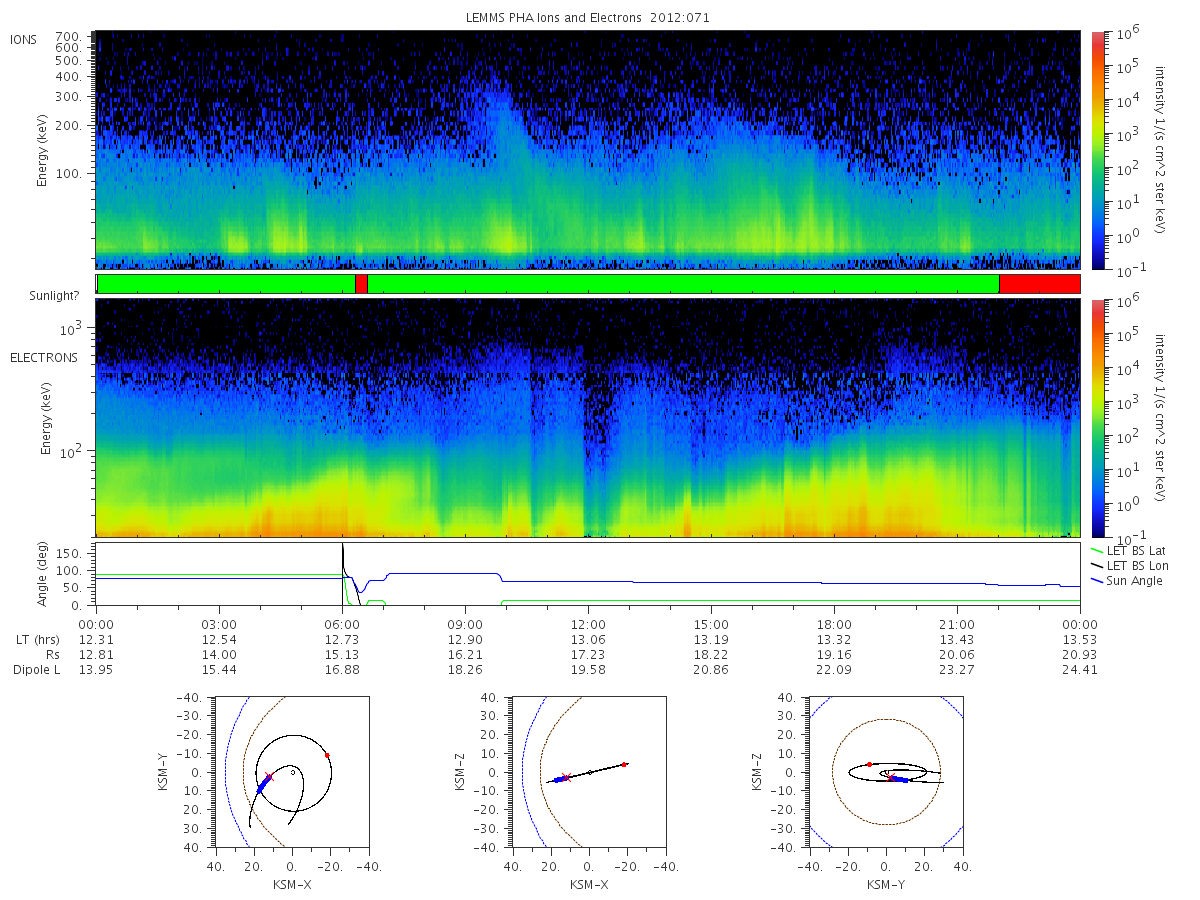Open the KSM-Y versus KSM-Z orbit plot
Viewport: 1200px width, 900px height.
click(886, 772)
